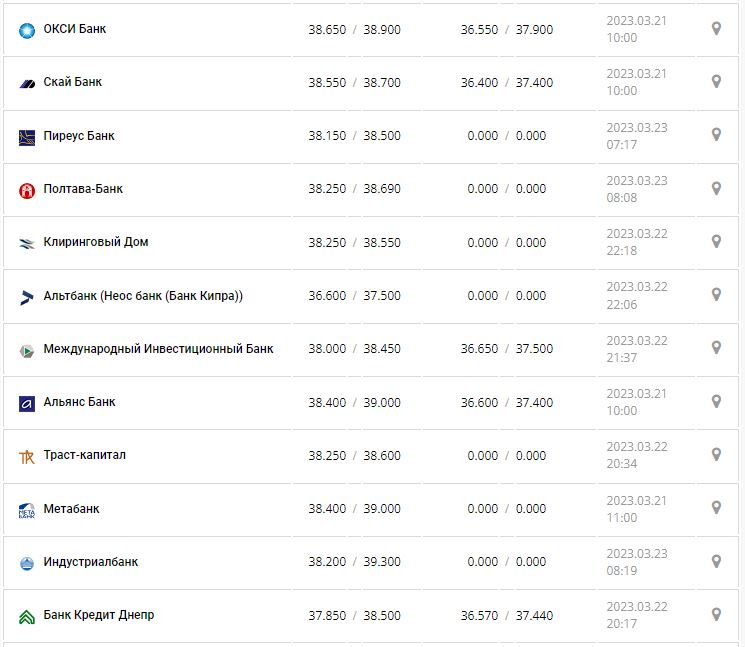745x647 pixels.
Task: Click the Банк Кредит Днепр logo
Action: (27, 616)
